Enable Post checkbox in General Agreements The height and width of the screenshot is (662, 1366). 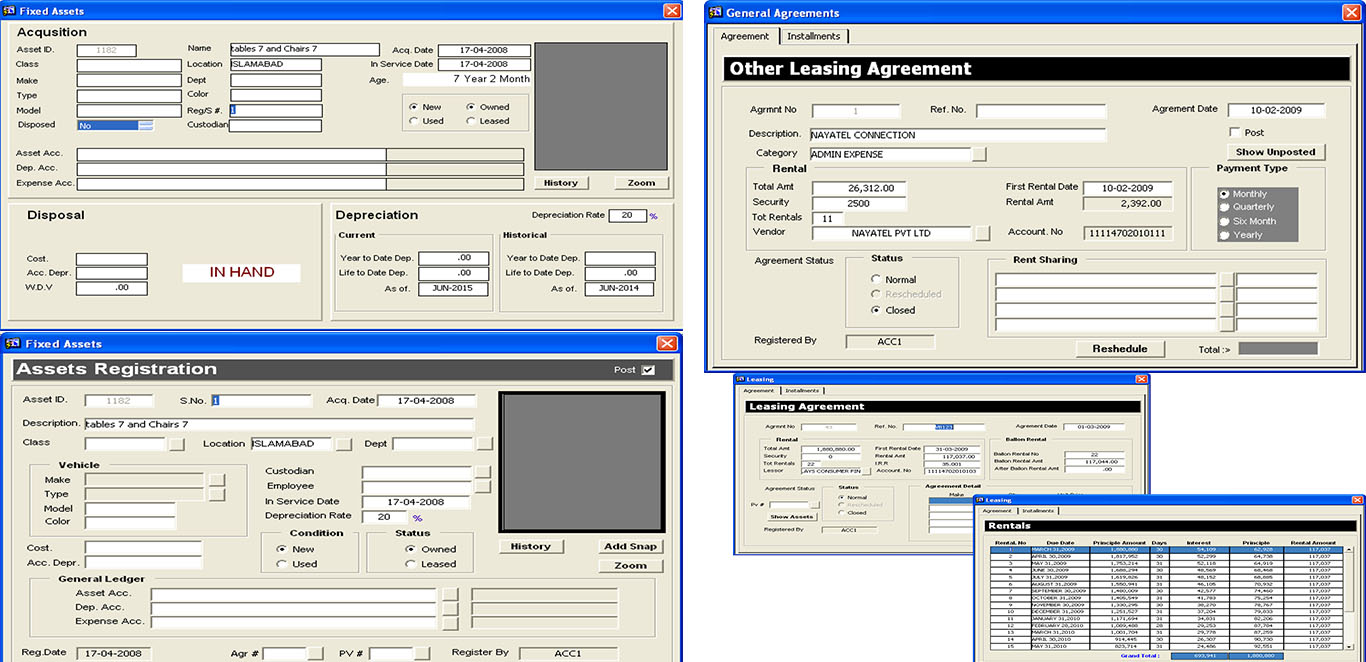pos(1235,132)
